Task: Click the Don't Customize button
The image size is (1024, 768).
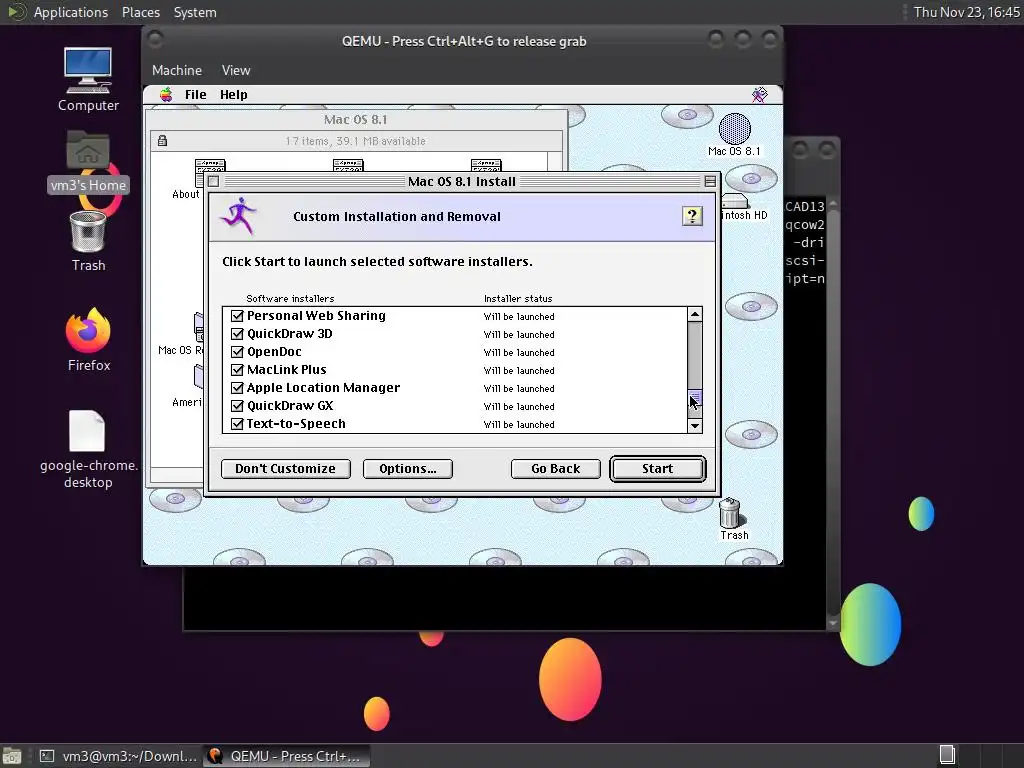Action: tap(285, 469)
